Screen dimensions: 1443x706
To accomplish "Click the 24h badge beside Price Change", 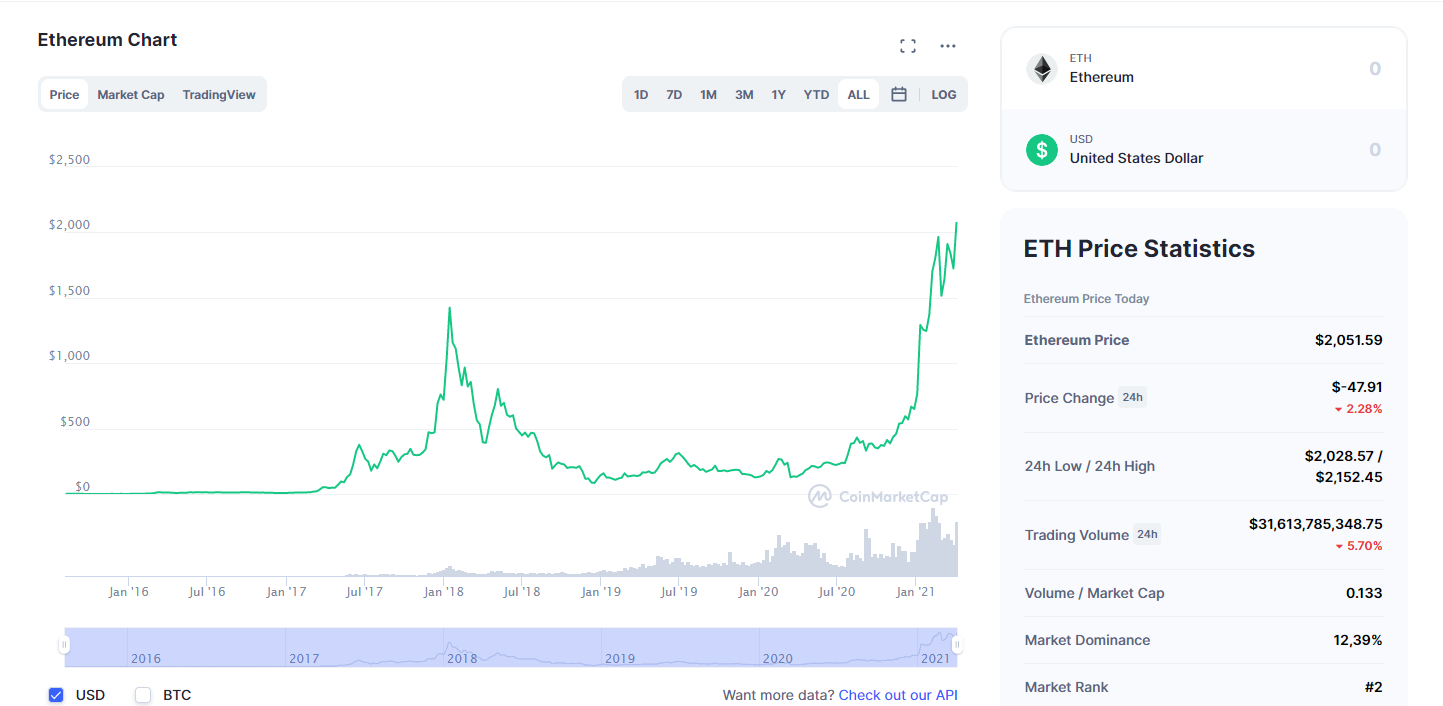I will click(1132, 397).
